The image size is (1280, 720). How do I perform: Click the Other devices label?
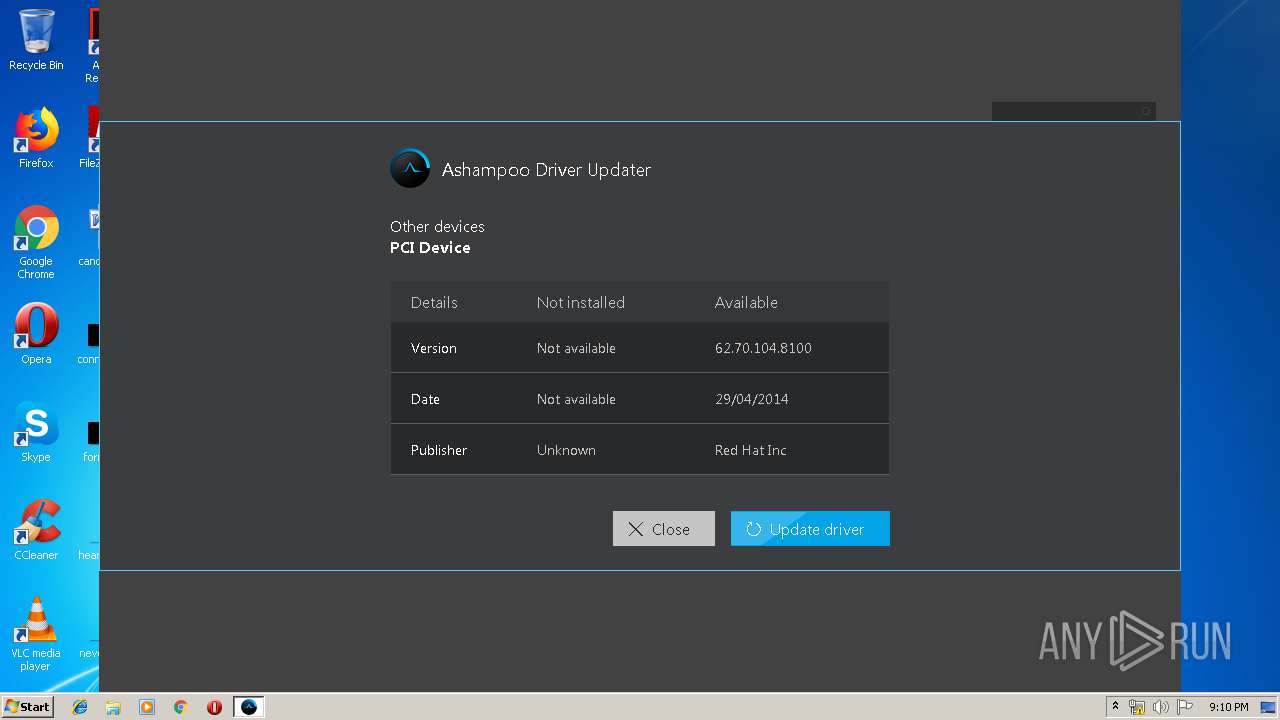click(437, 226)
